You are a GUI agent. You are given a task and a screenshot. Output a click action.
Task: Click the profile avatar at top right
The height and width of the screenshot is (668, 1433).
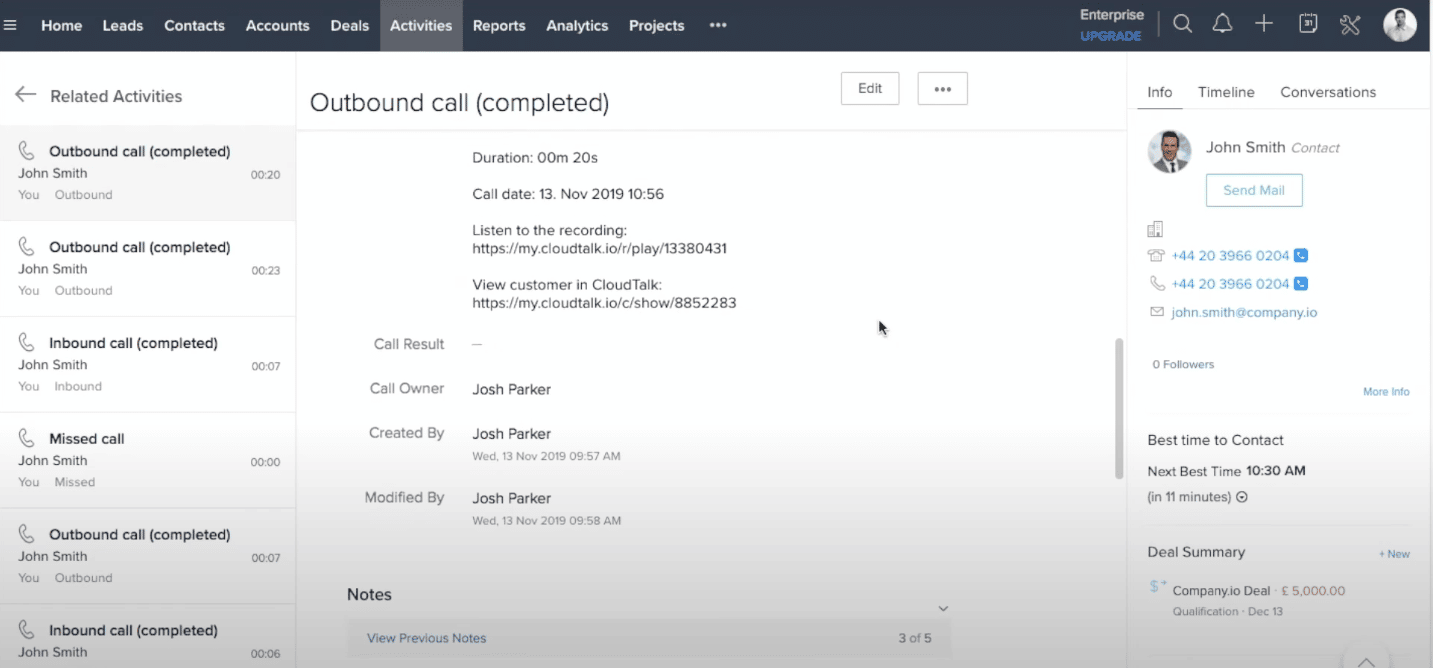point(1399,25)
